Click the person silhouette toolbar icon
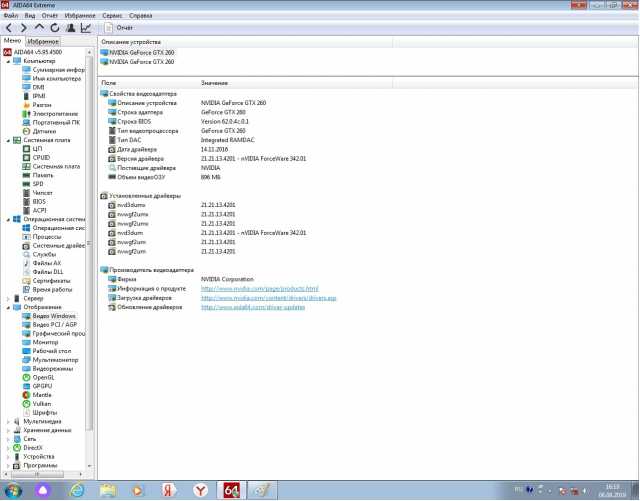The height and width of the screenshot is (501, 640). (70, 28)
